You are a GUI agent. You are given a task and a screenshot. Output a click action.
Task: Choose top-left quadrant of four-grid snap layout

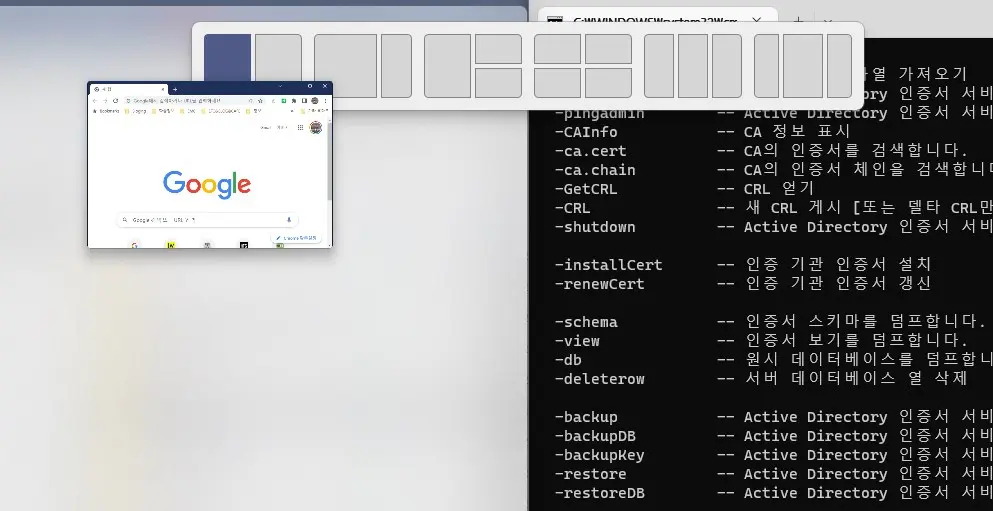tap(557, 49)
